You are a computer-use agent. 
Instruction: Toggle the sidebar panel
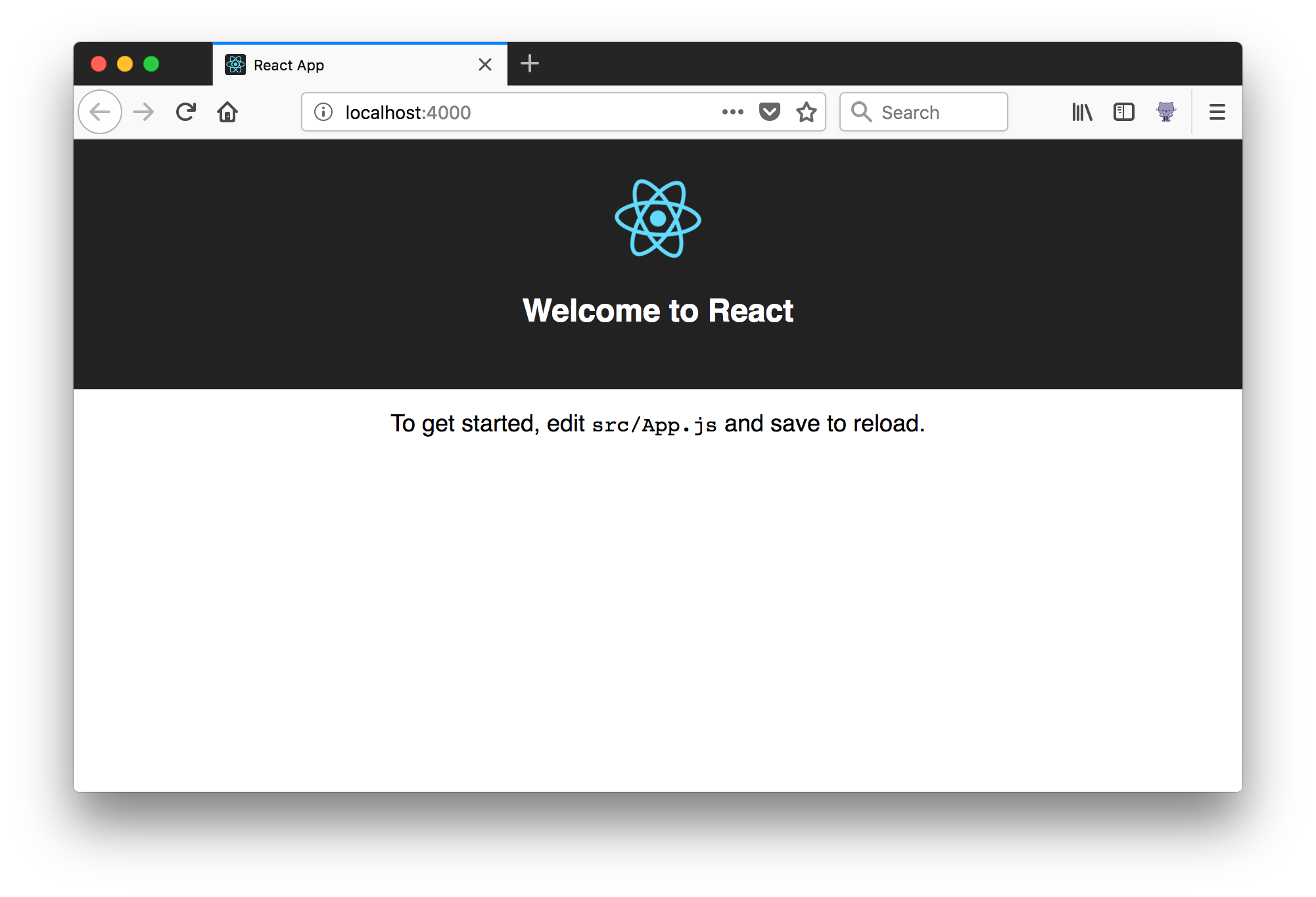pyautogui.click(x=1124, y=112)
